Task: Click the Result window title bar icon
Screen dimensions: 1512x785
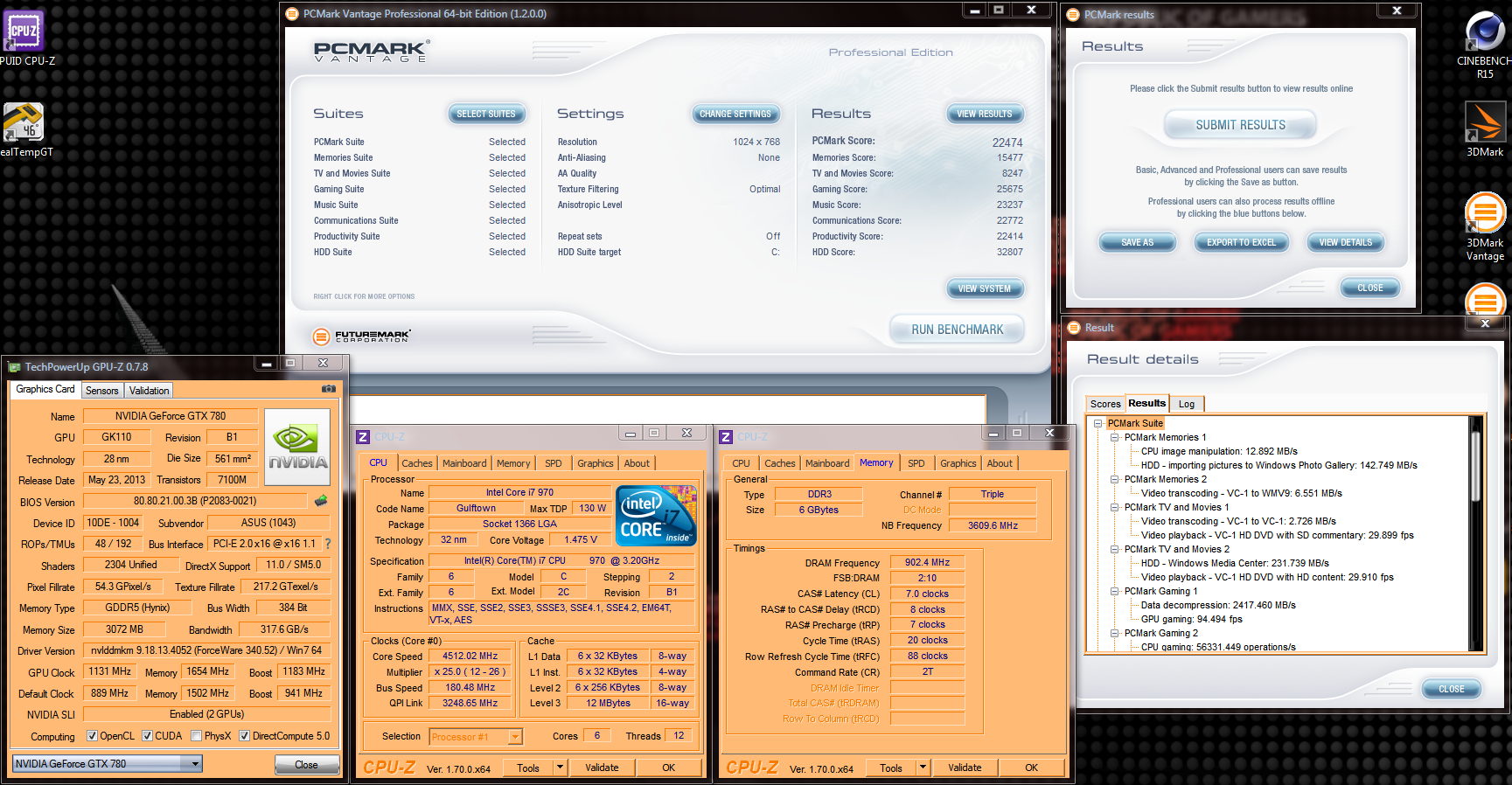Action: [x=1074, y=328]
